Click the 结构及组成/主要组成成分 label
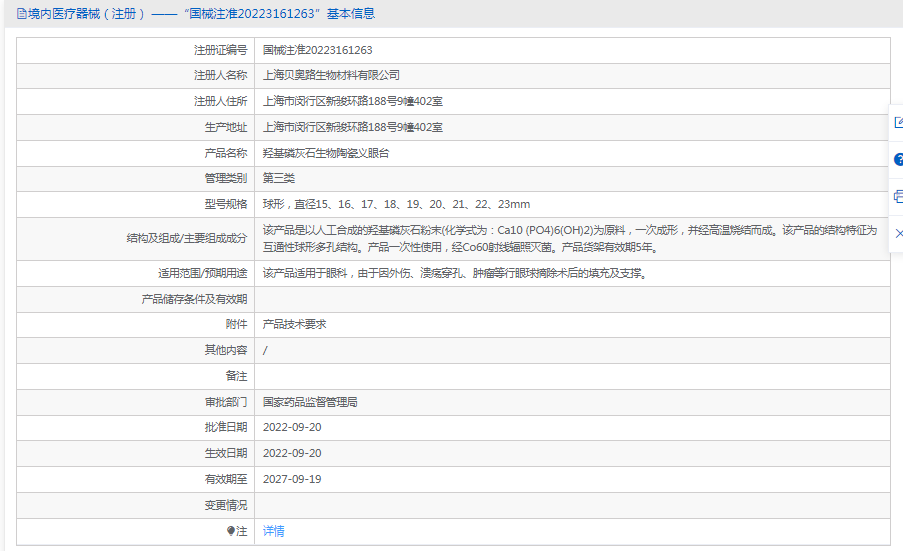This screenshot has width=903, height=551. click(x=187, y=238)
